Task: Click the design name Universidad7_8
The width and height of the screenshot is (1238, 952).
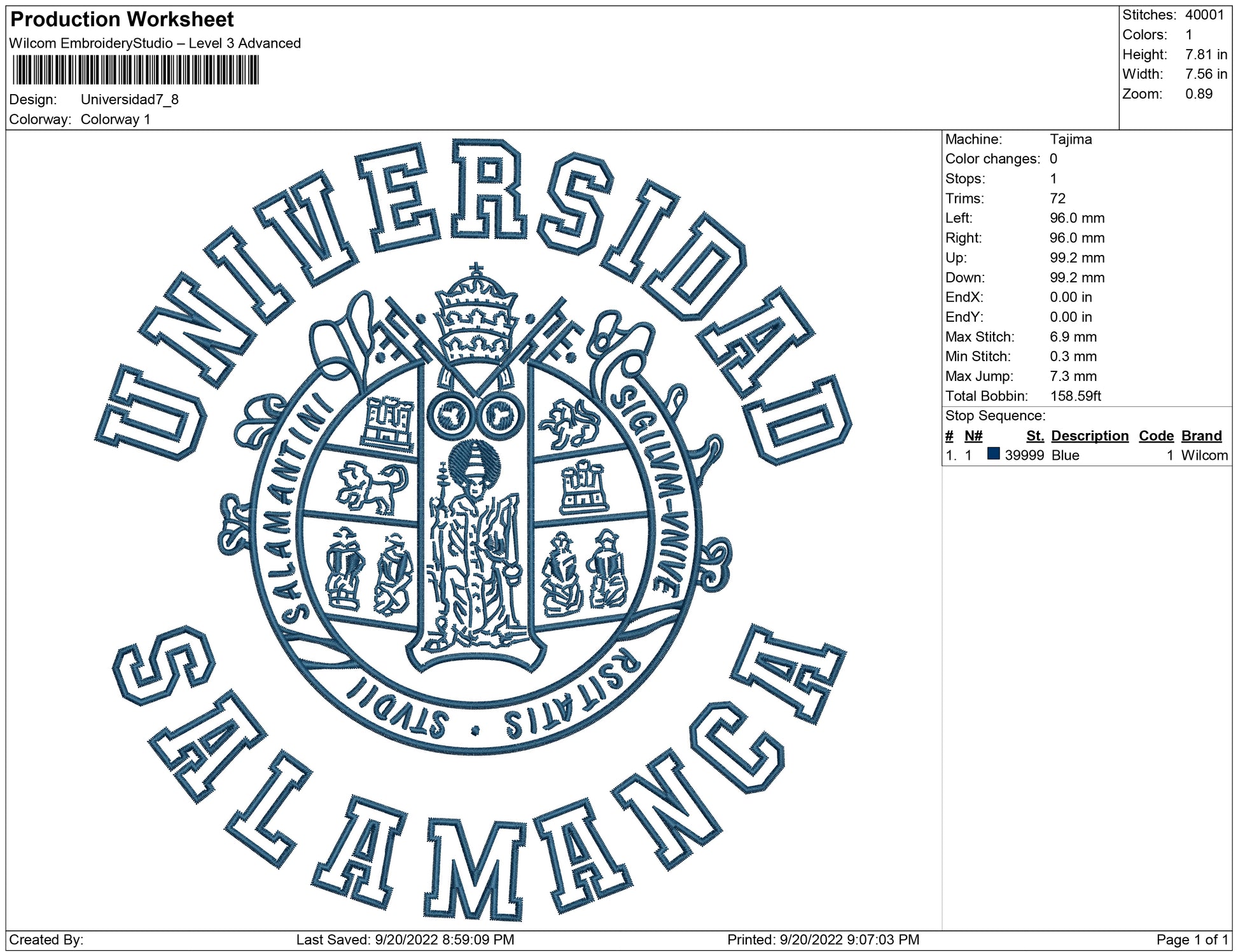Action: pyautogui.click(x=130, y=99)
